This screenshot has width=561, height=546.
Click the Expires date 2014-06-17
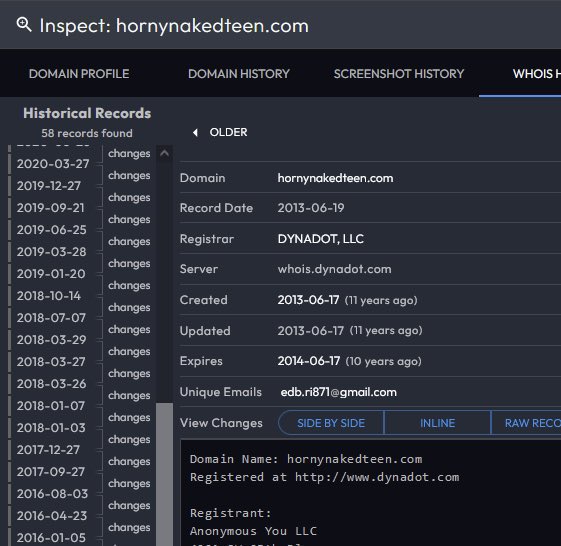pos(309,361)
